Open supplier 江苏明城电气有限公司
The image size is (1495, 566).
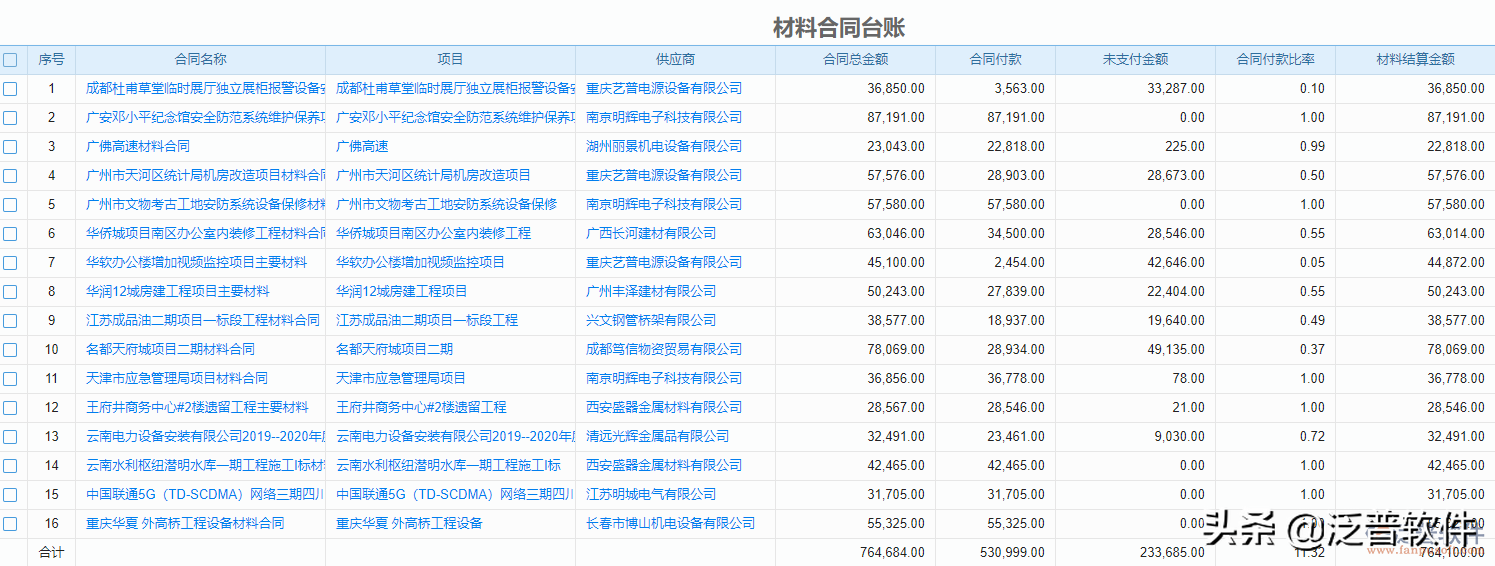pyautogui.click(x=651, y=495)
